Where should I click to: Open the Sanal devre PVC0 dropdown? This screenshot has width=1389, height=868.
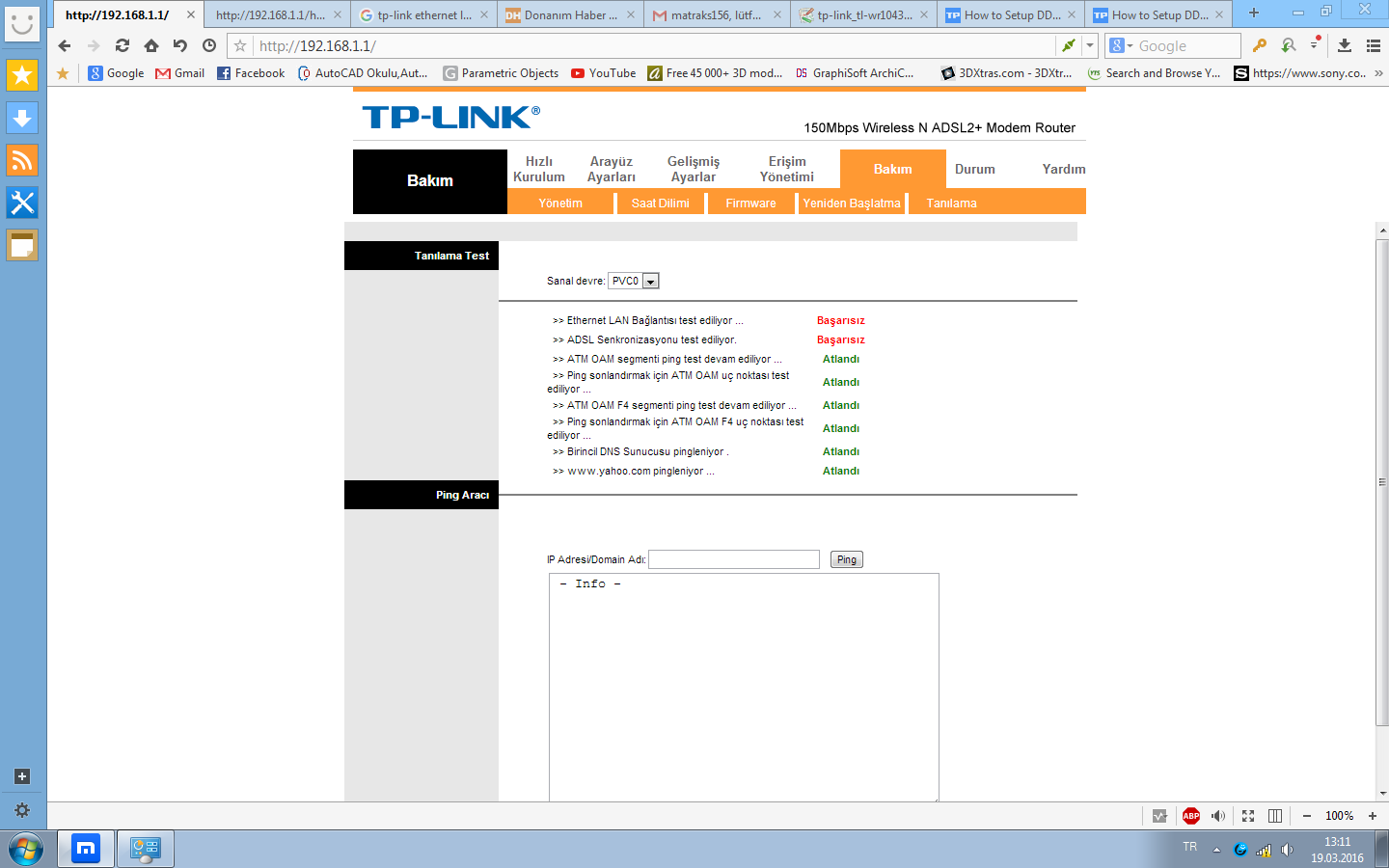point(634,281)
